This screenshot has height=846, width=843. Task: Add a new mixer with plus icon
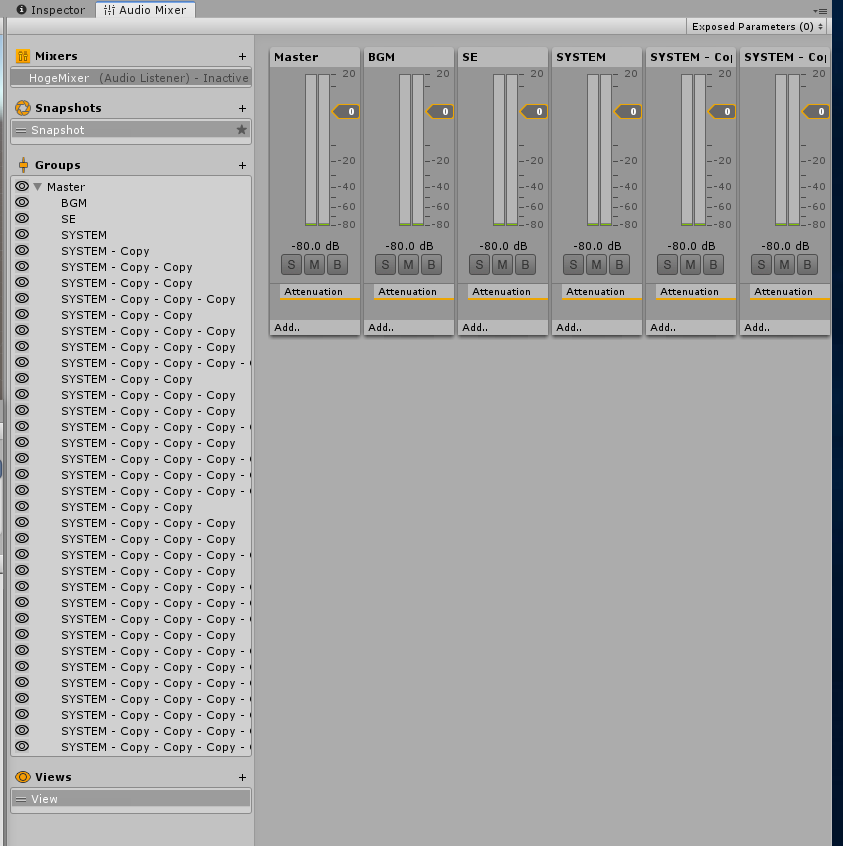(x=242, y=56)
